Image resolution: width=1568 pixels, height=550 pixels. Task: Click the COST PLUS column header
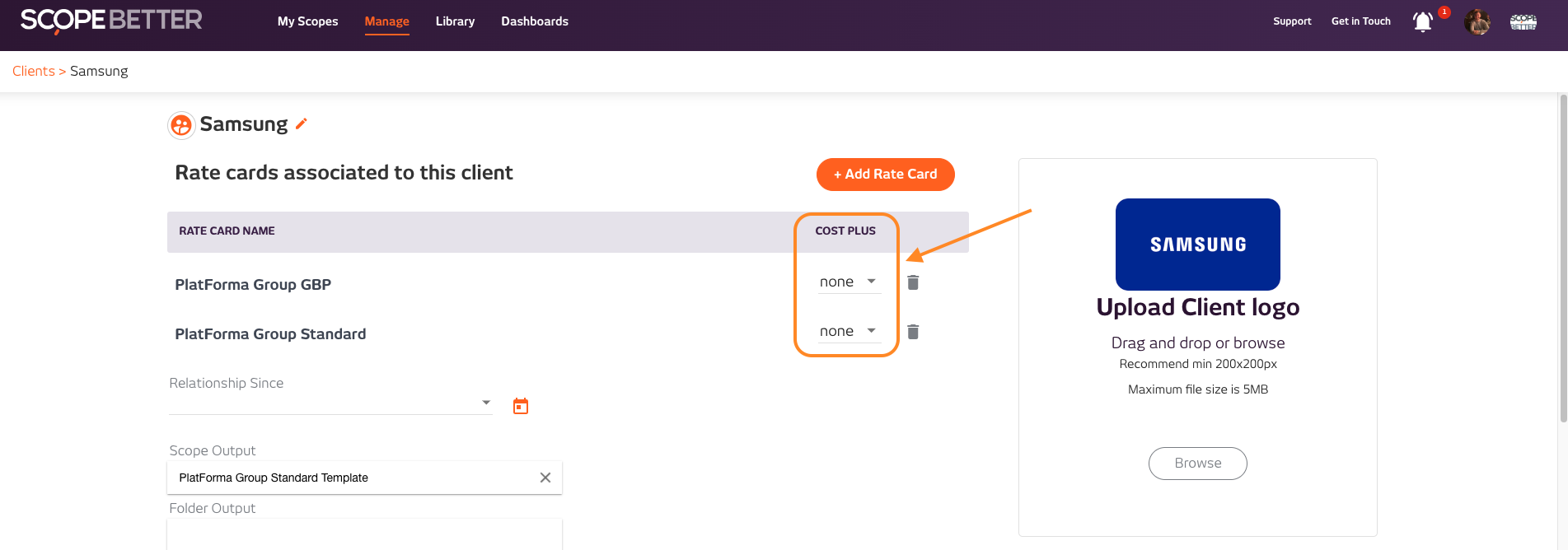(845, 231)
